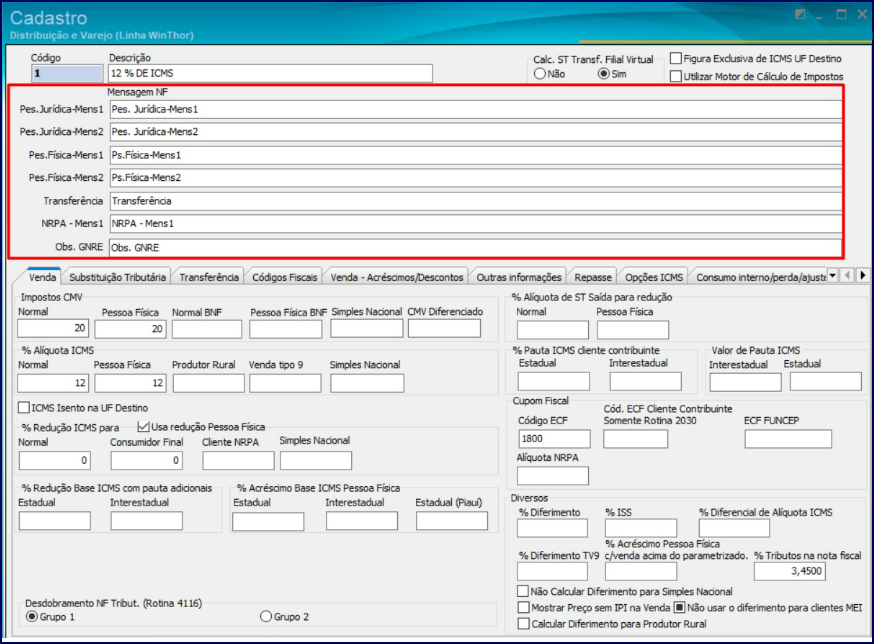This screenshot has height=644, width=874.
Task: Open the tab list dropdown arrow
Action: pyautogui.click(x=833, y=275)
